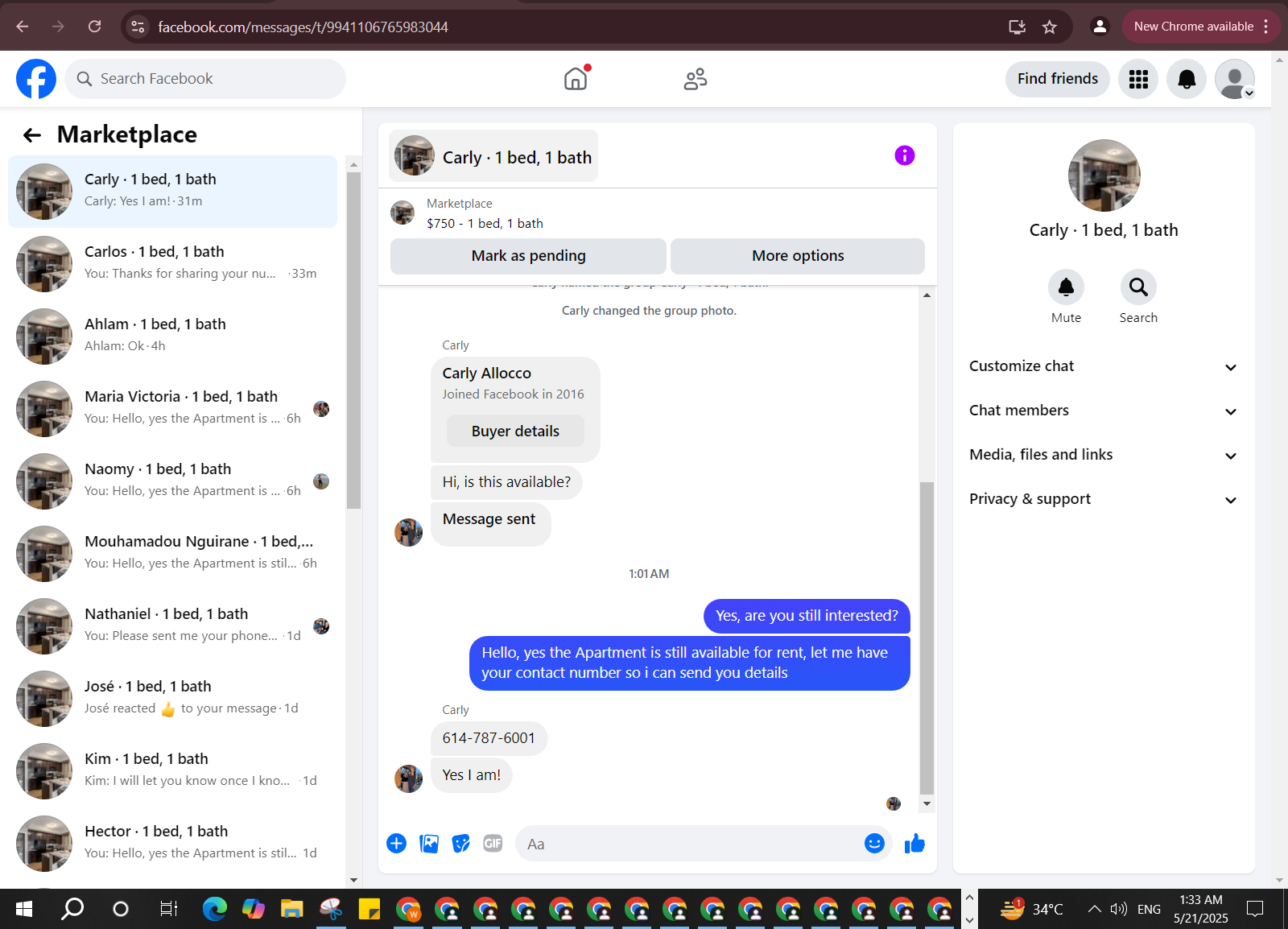This screenshot has height=929, width=1288.
Task: Open Chrome three-dot menu
Action: coord(1266,27)
